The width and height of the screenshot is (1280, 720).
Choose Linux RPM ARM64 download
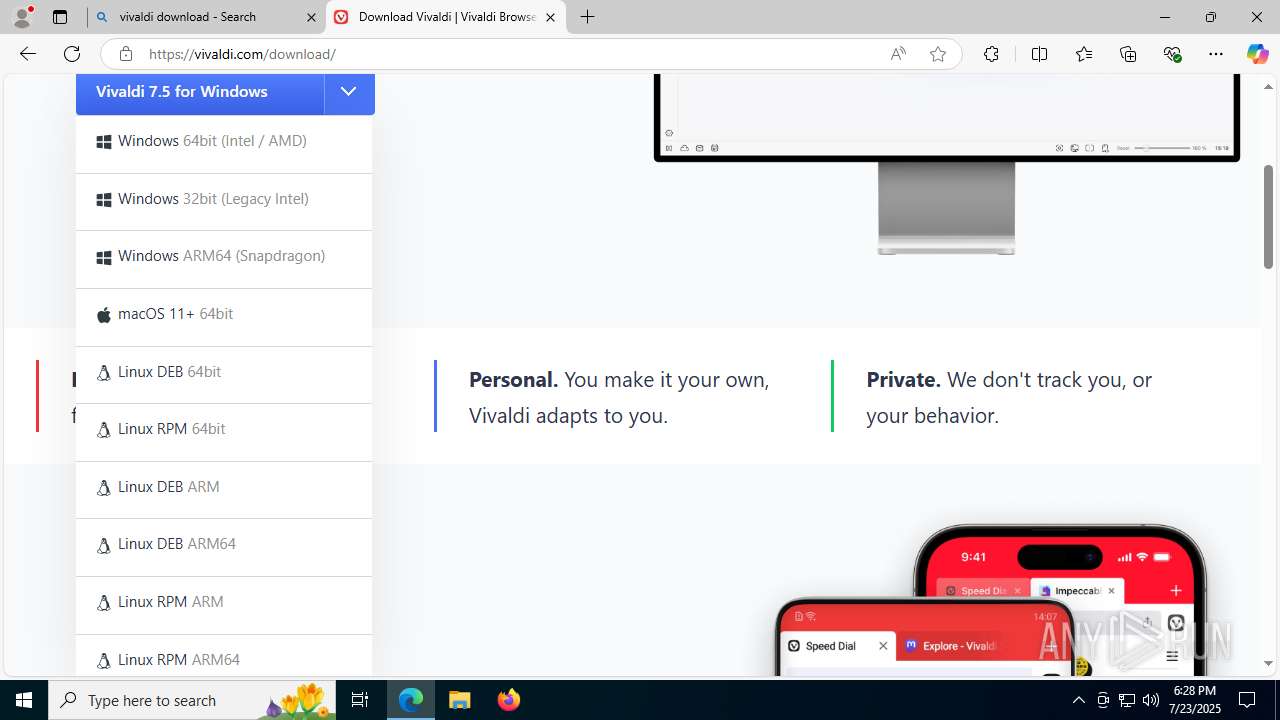tap(224, 656)
